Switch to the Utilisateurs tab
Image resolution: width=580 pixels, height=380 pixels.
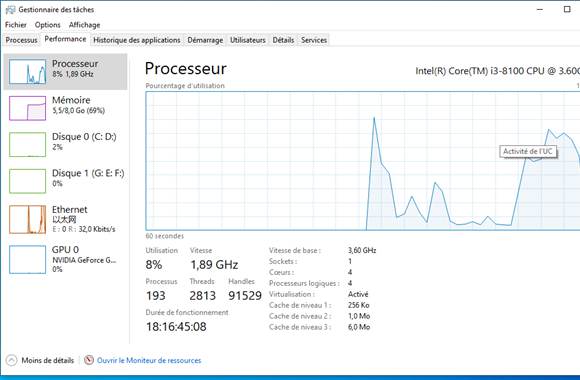point(247,40)
